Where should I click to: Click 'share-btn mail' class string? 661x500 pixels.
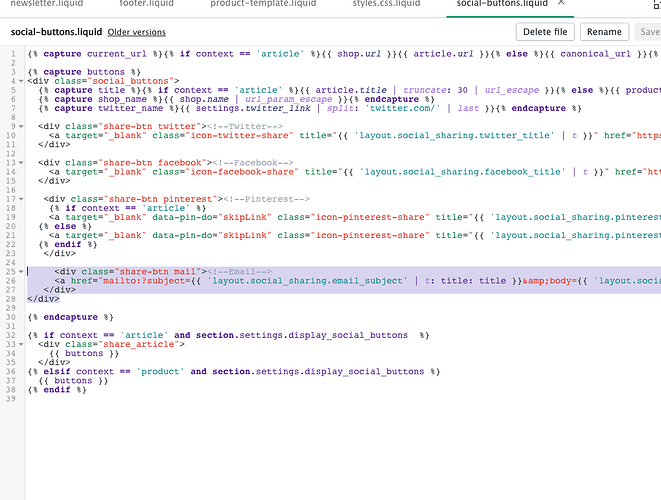pyautogui.click(x=158, y=272)
